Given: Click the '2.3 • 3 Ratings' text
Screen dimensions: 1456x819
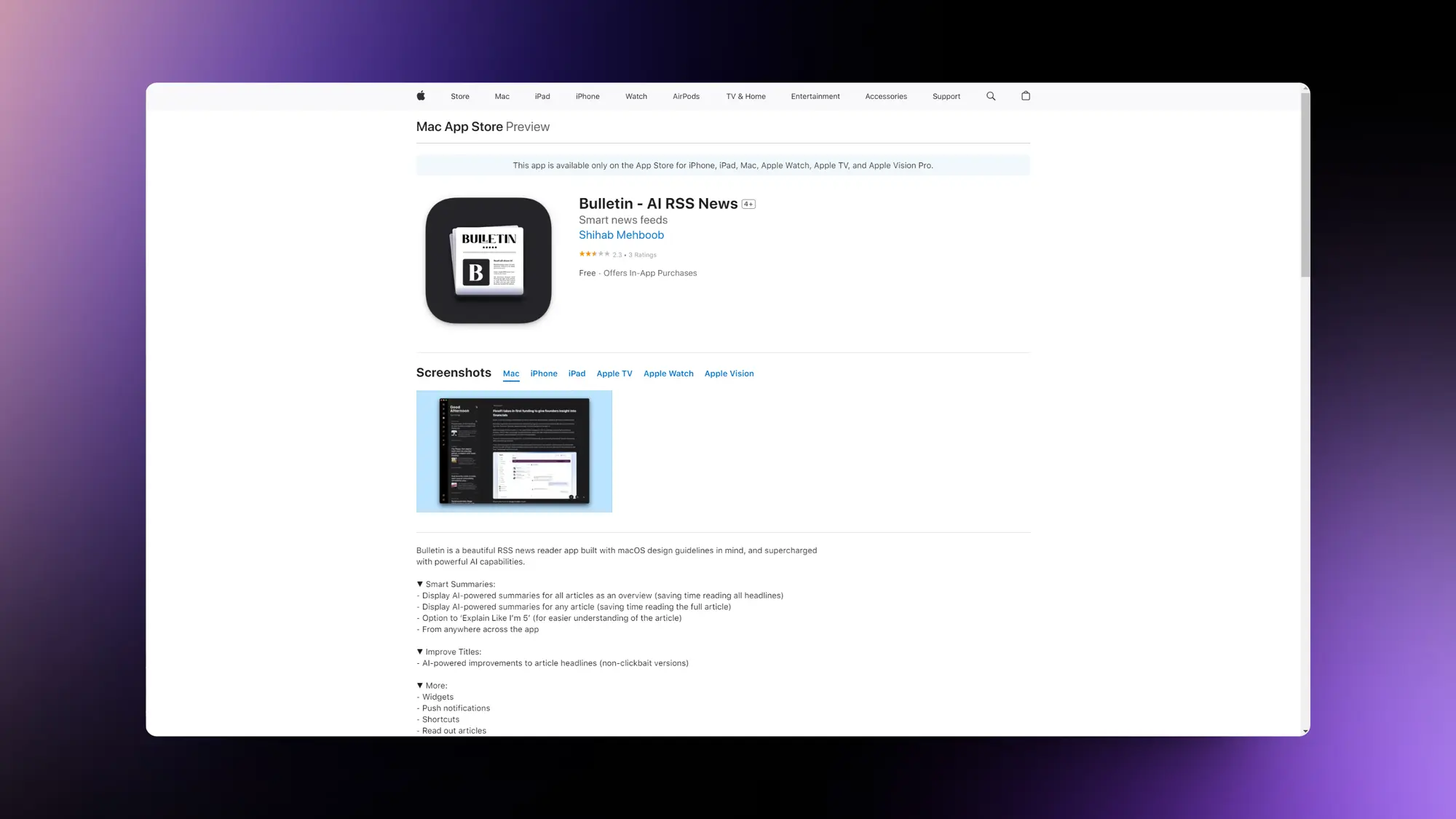Looking at the screenshot, I should click(634, 255).
